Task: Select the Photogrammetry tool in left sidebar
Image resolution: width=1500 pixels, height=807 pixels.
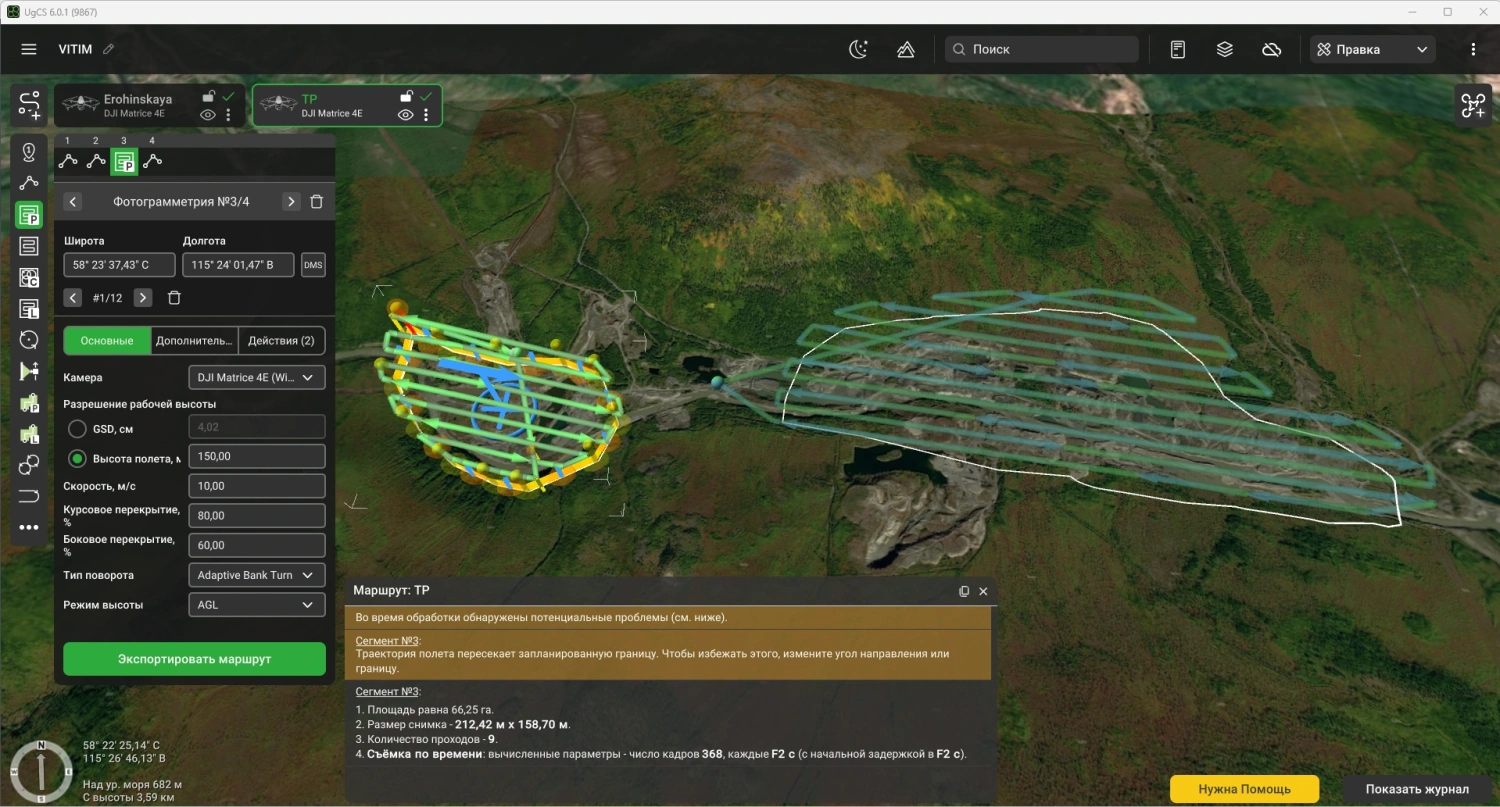Action: pyautogui.click(x=29, y=214)
